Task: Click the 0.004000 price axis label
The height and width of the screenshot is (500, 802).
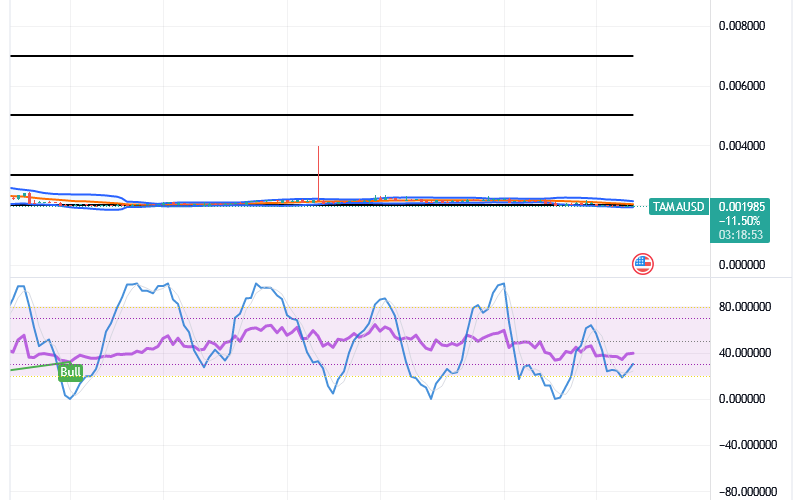Action: 742,146
